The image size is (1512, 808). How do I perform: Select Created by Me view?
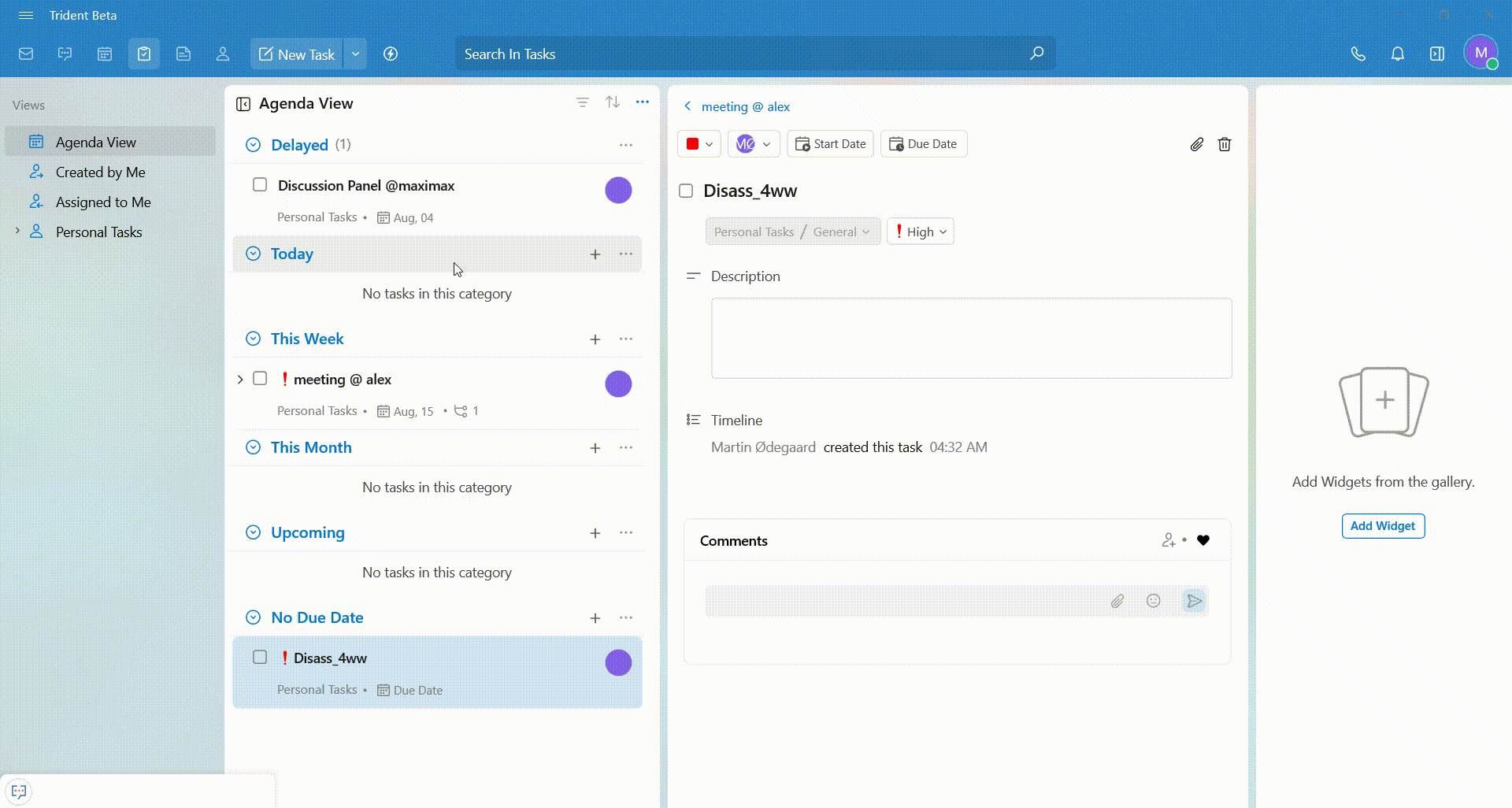tap(100, 172)
